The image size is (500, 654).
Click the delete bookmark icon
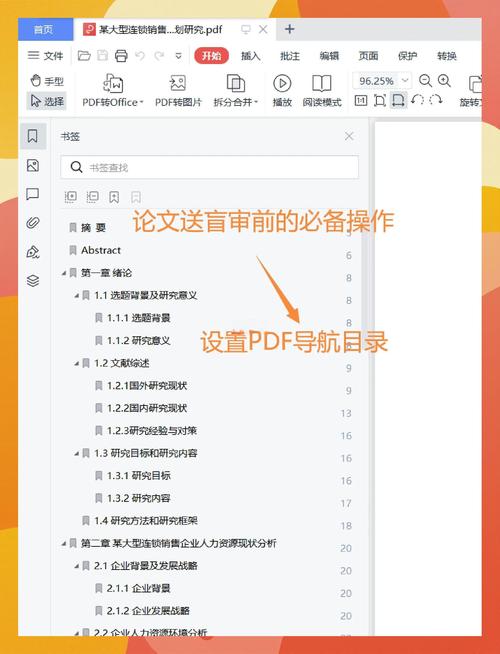[136, 197]
